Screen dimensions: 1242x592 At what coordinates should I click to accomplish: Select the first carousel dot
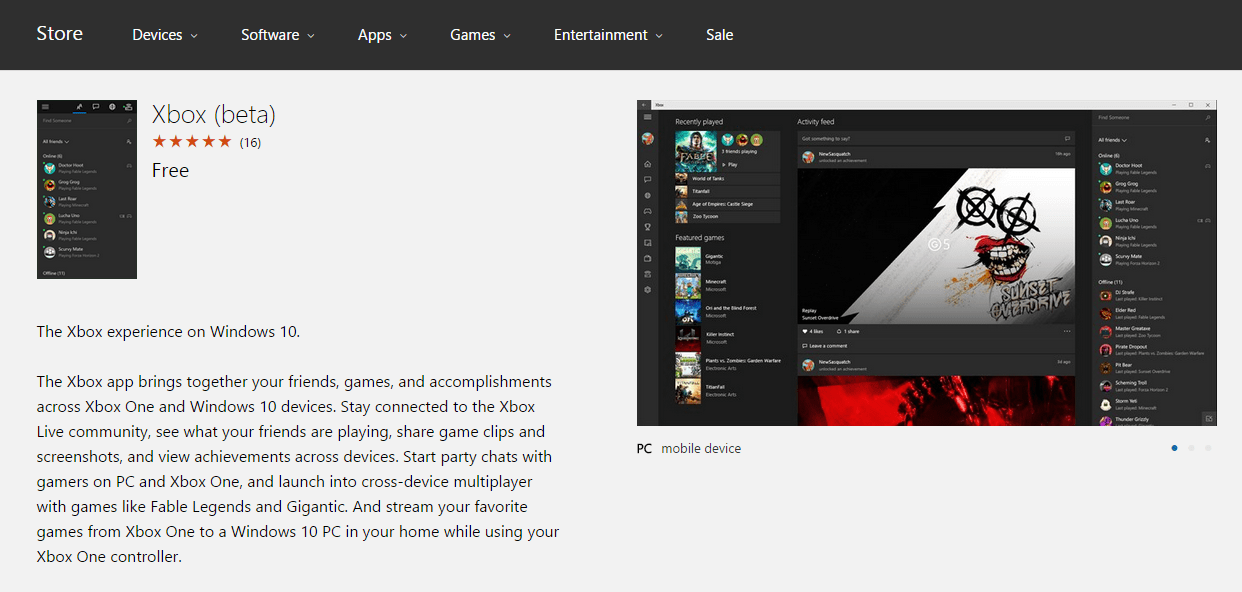coord(1174,448)
